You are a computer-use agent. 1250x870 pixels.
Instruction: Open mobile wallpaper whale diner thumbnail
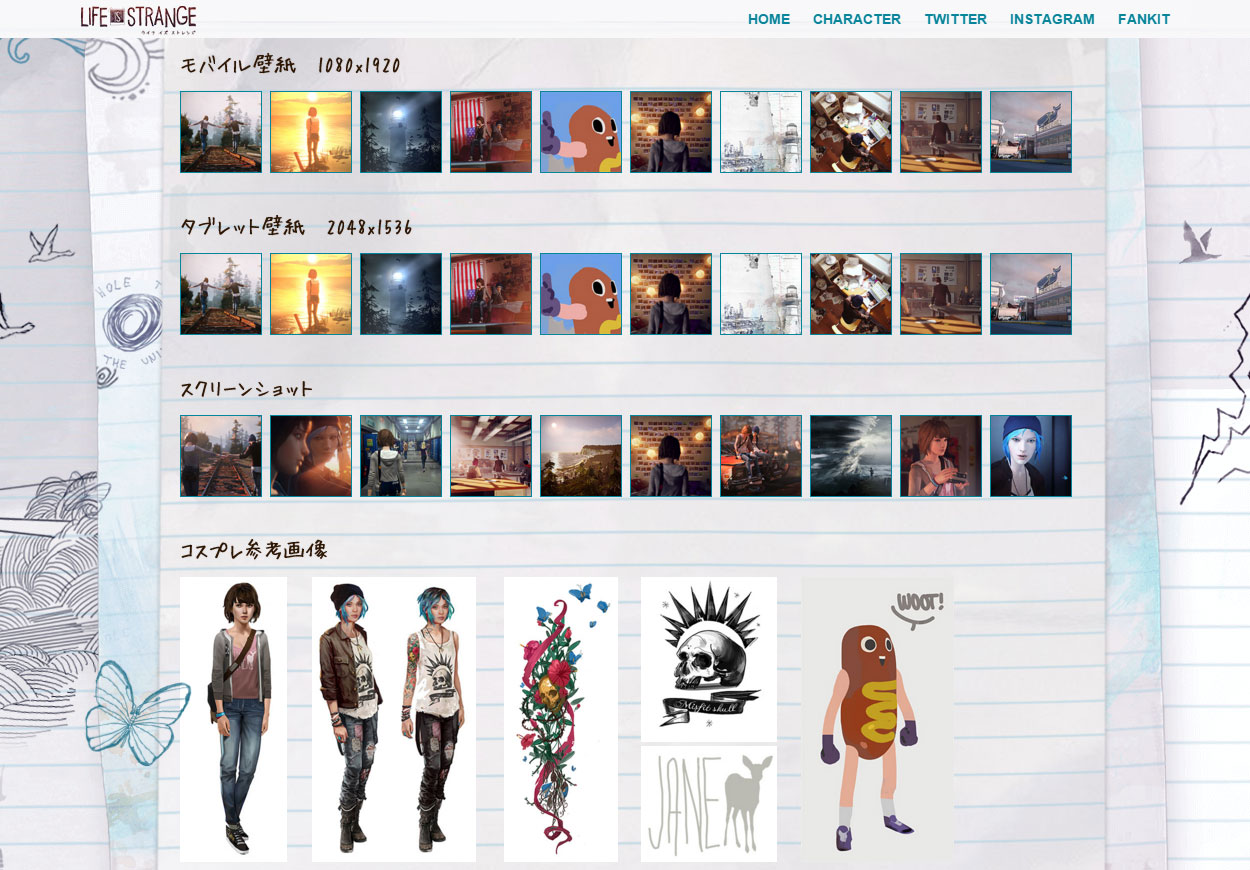coord(1031,132)
